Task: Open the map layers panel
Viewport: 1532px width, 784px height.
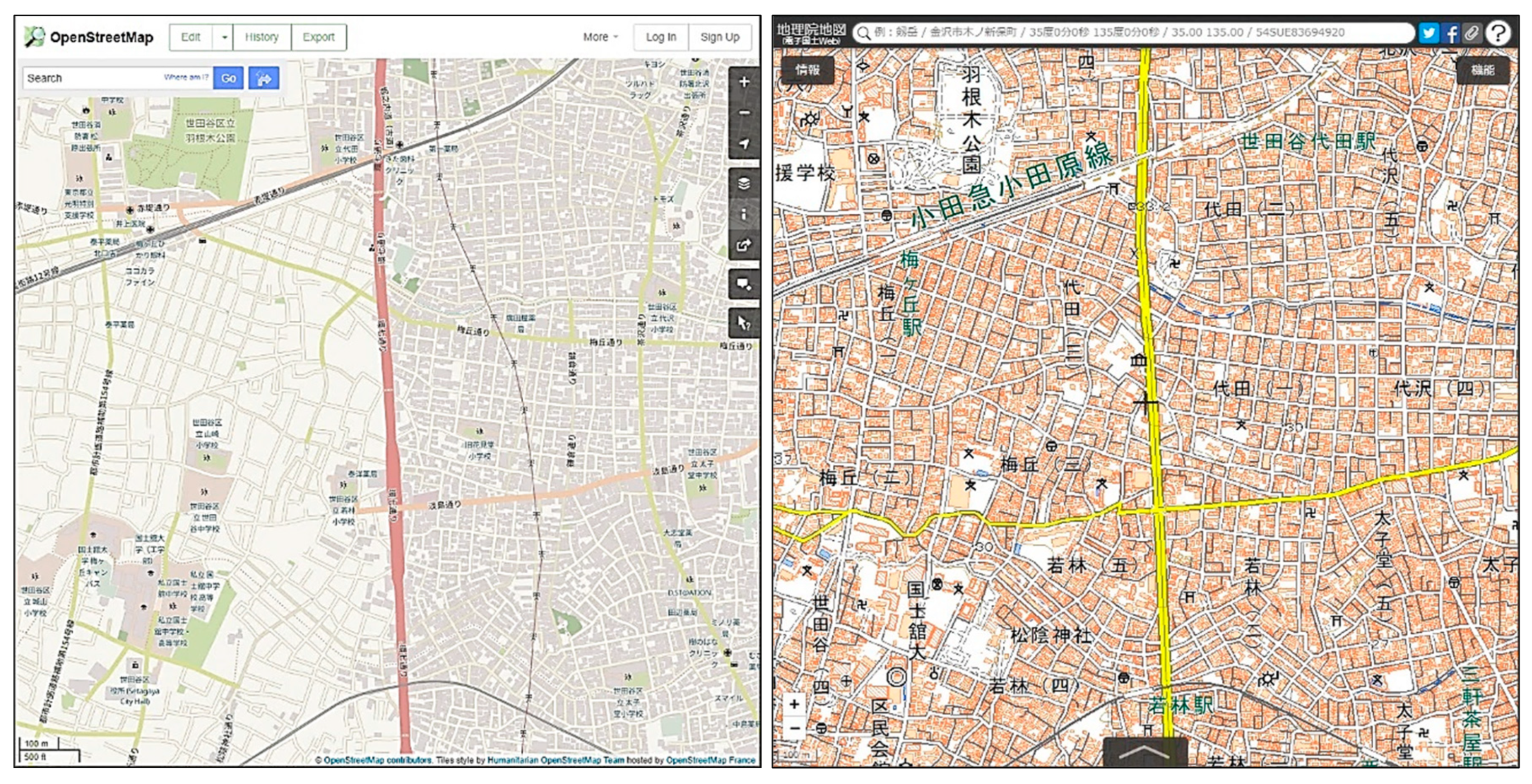Action: [x=743, y=184]
